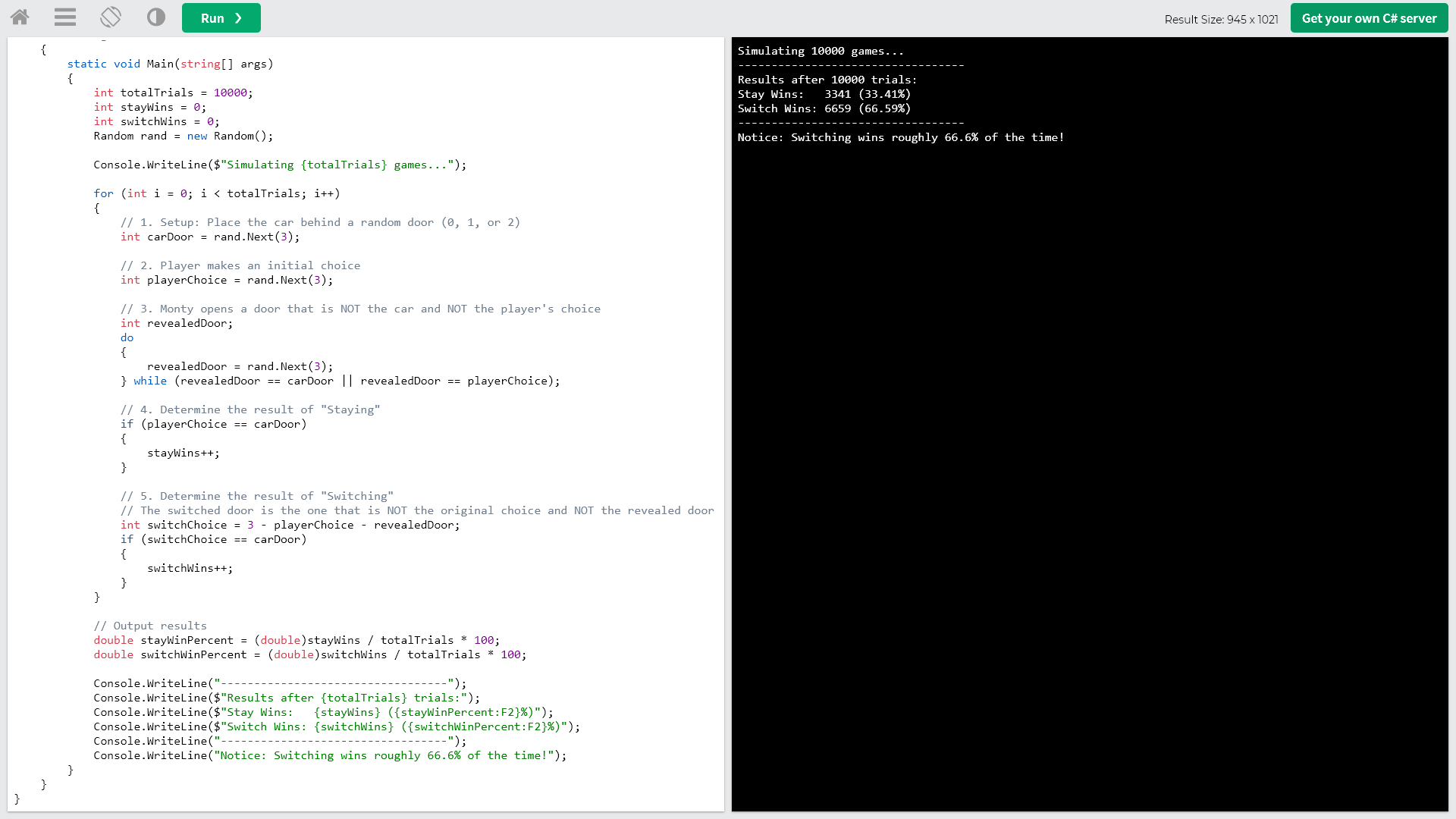The width and height of the screenshot is (1456, 819).
Task: Click the stayWins++ statement
Action: (x=183, y=453)
